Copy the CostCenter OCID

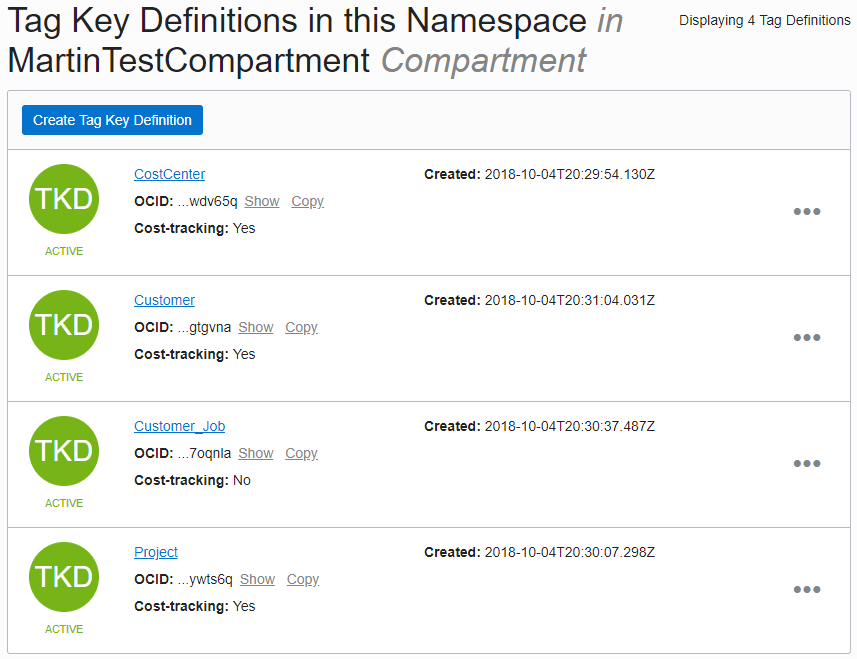(x=307, y=201)
